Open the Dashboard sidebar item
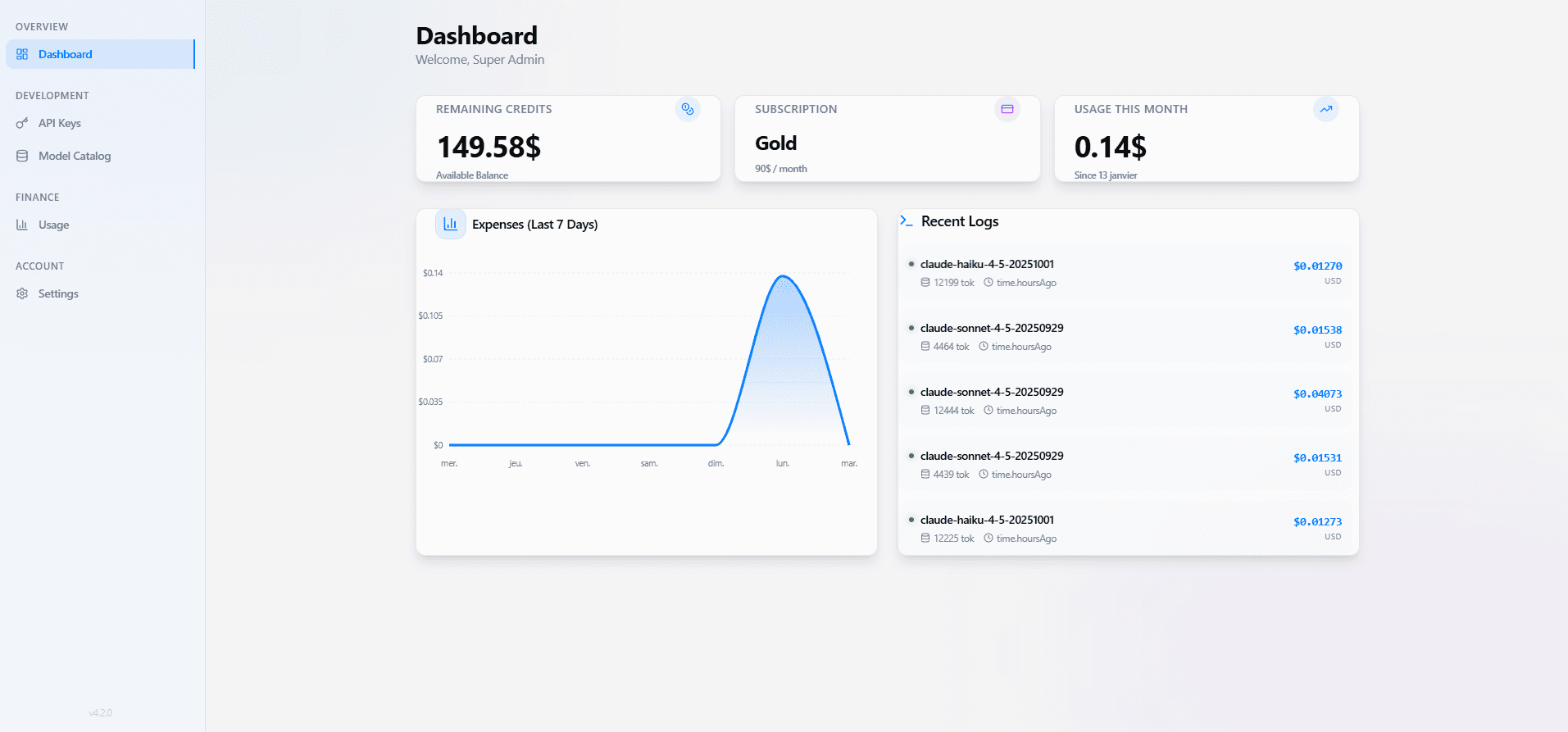 click(100, 54)
